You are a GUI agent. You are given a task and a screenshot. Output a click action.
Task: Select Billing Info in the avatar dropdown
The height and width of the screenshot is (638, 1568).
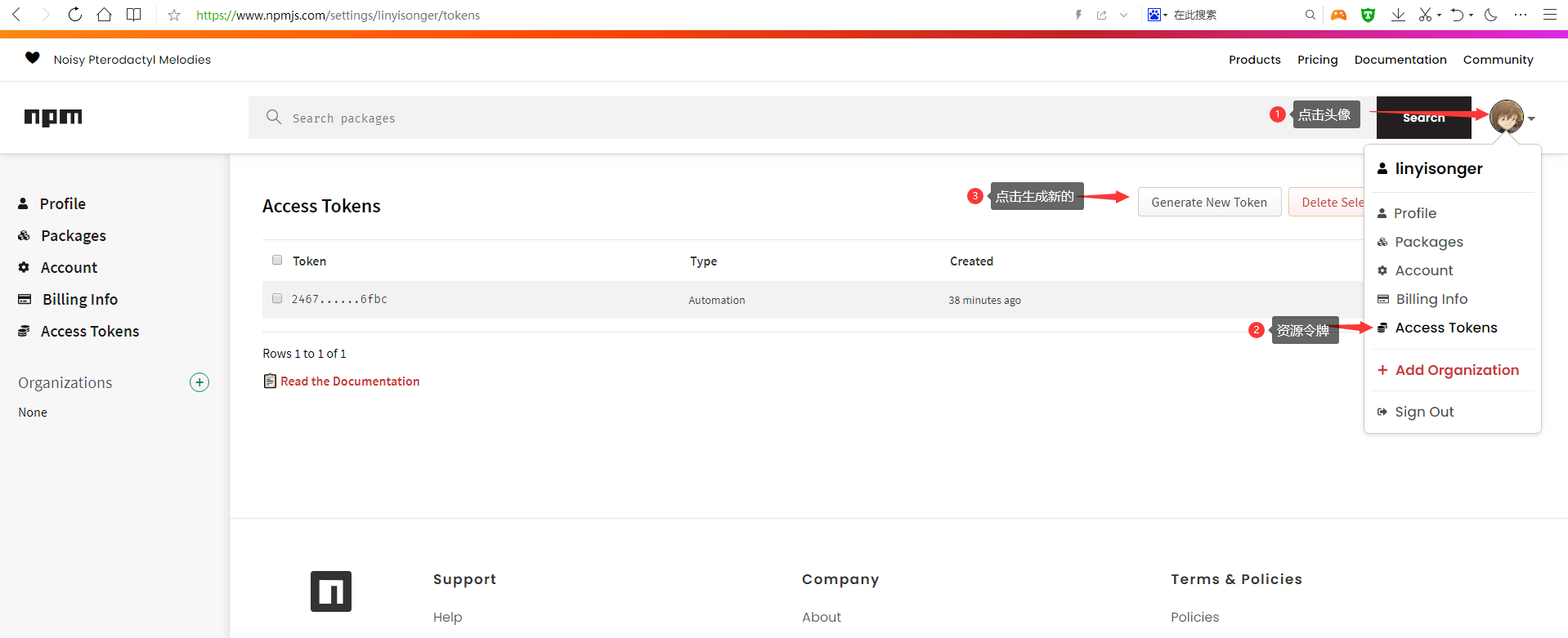pos(1431,299)
